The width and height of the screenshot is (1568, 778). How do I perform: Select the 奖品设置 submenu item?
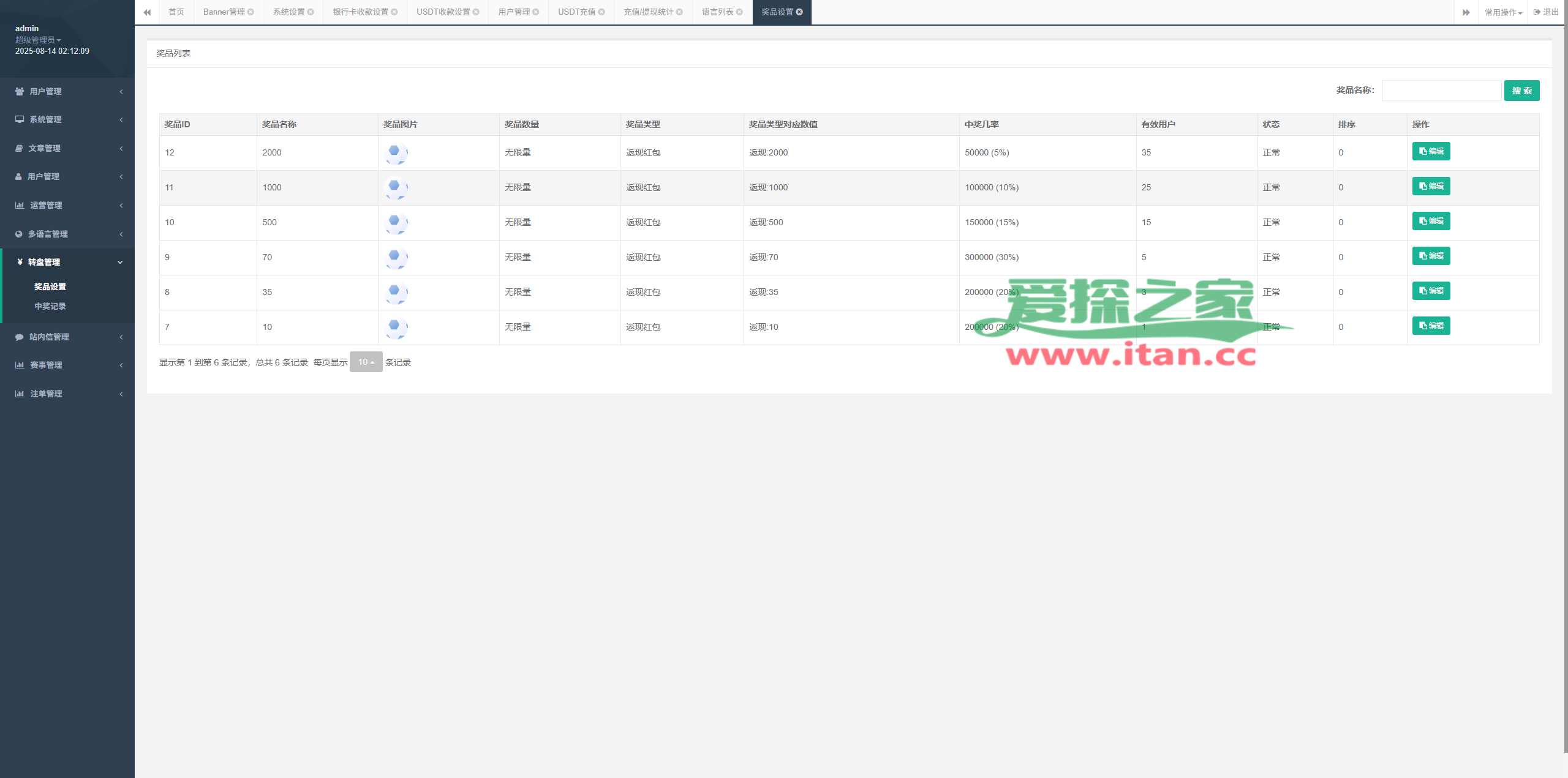pyautogui.click(x=50, y=286)
